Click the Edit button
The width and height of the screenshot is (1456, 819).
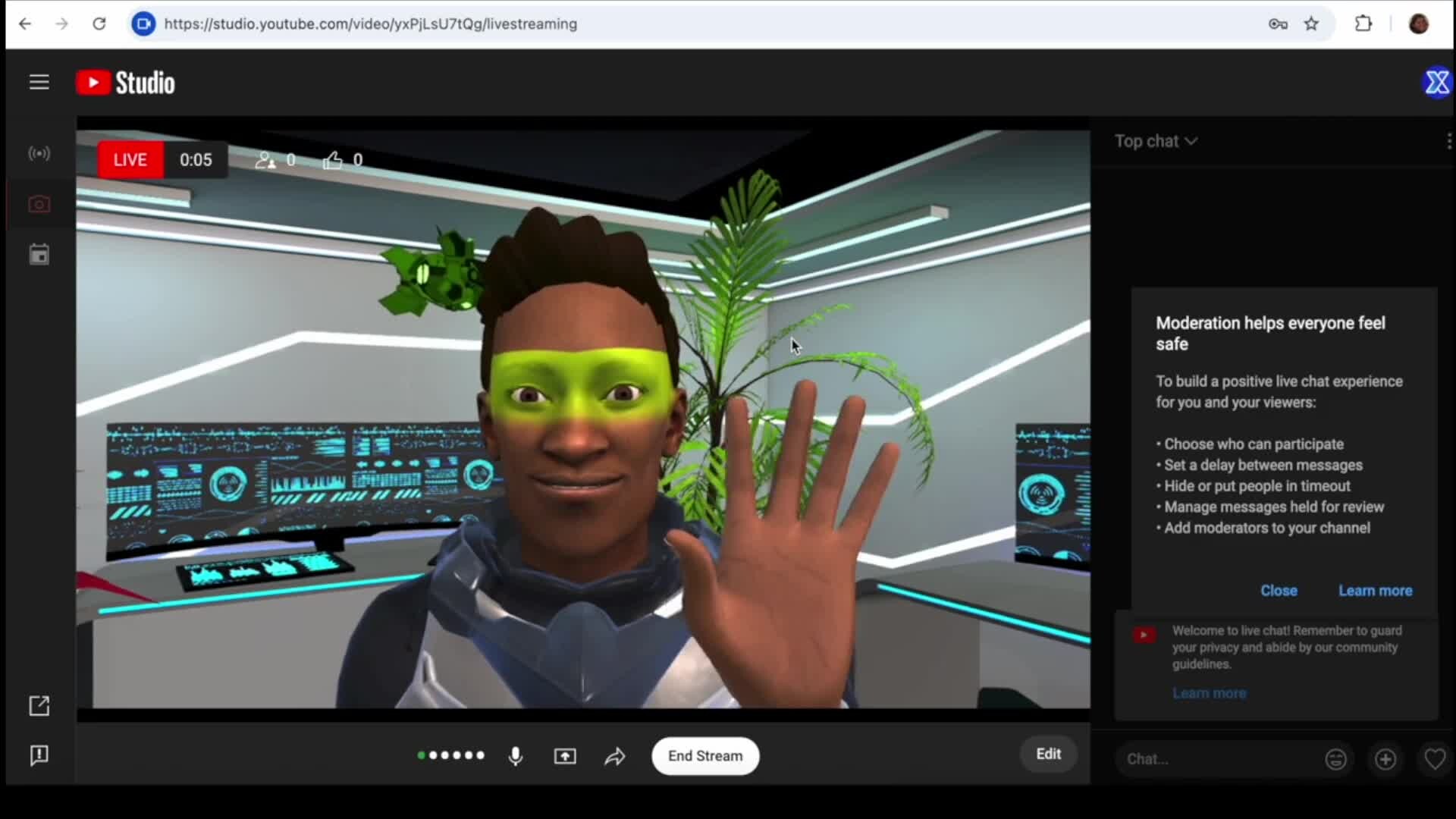tap(1048, 754)
